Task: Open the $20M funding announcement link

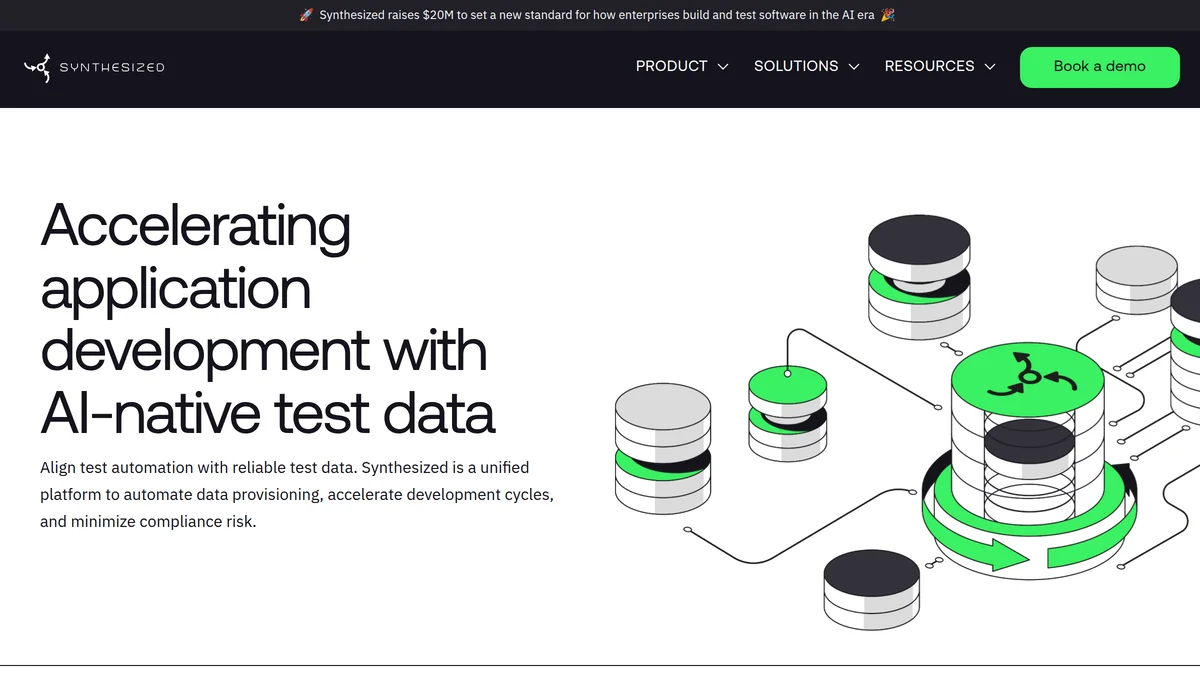Action: [600, 14]
